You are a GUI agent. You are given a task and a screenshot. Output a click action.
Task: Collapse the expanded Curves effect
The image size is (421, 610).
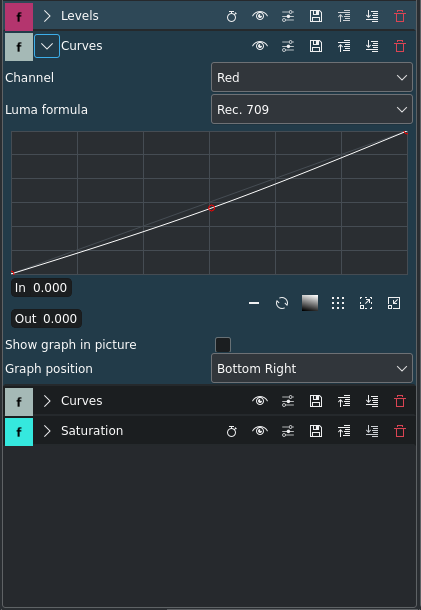point(47,46)
